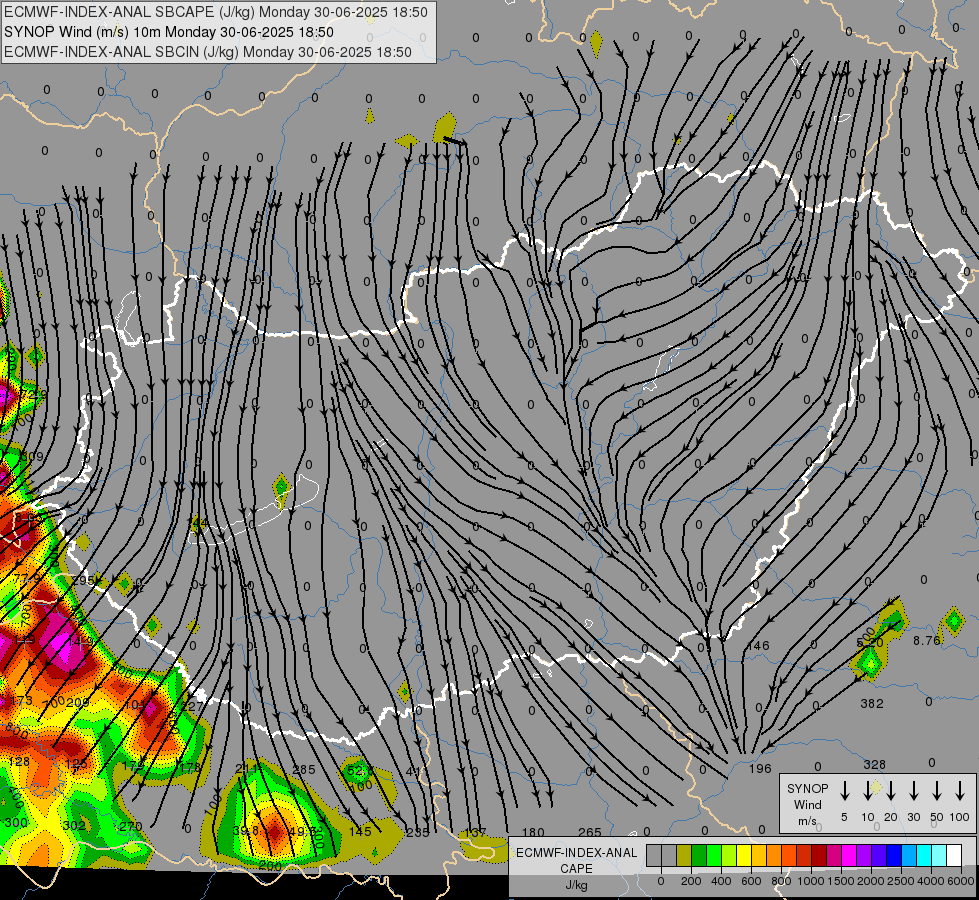Image resolution: width=979 pixels, height=900 pixels.
Task: Click the map value 146
Action: [x=758, y=646]
